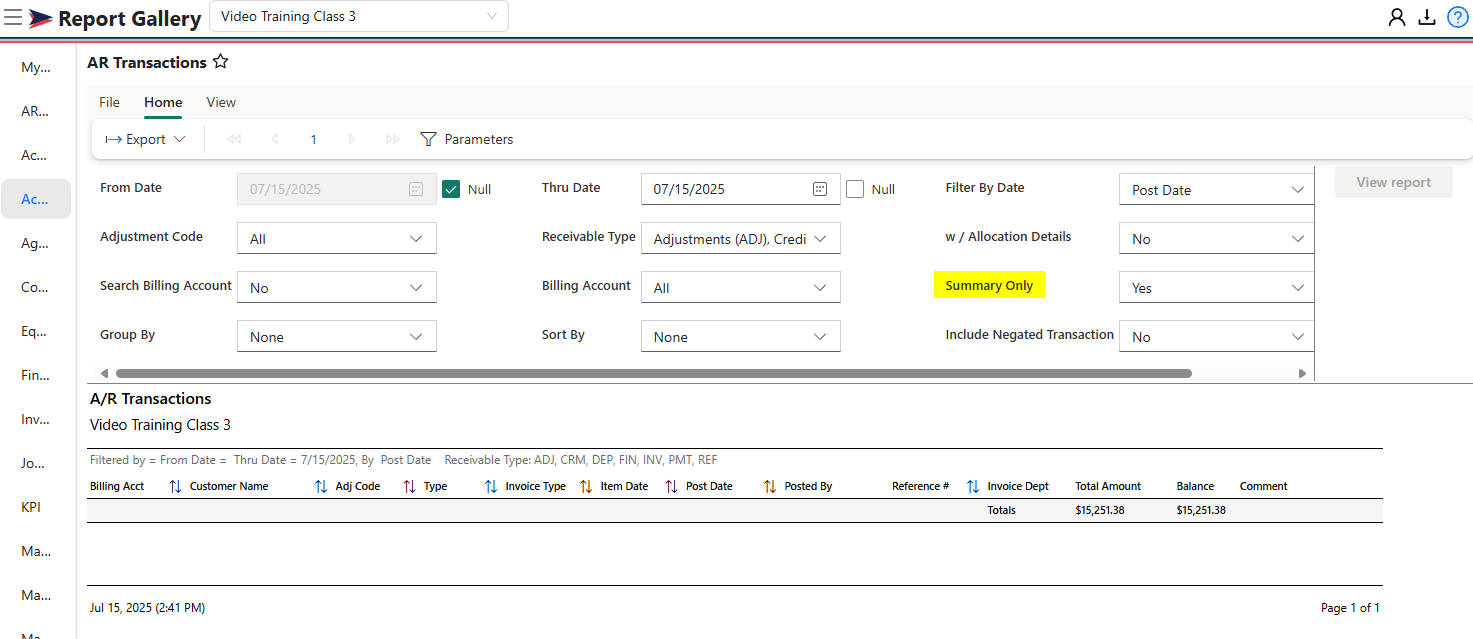Viewport: 1473px width, 639px height.
Task: Click the View report button
Action: (x=1393, y=182)
